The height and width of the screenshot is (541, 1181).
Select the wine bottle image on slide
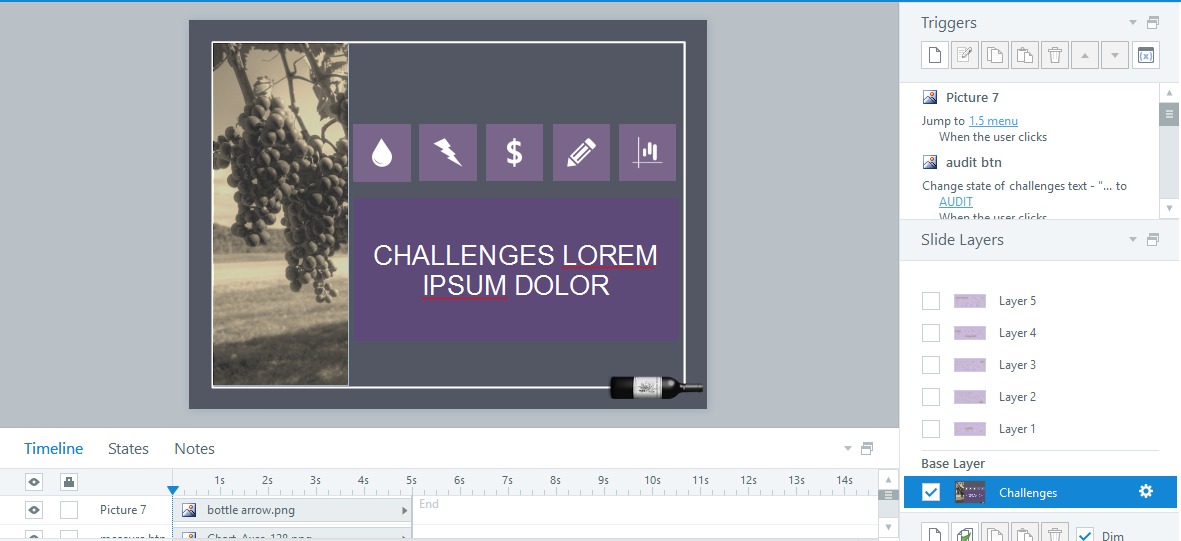tap(656, 387)
